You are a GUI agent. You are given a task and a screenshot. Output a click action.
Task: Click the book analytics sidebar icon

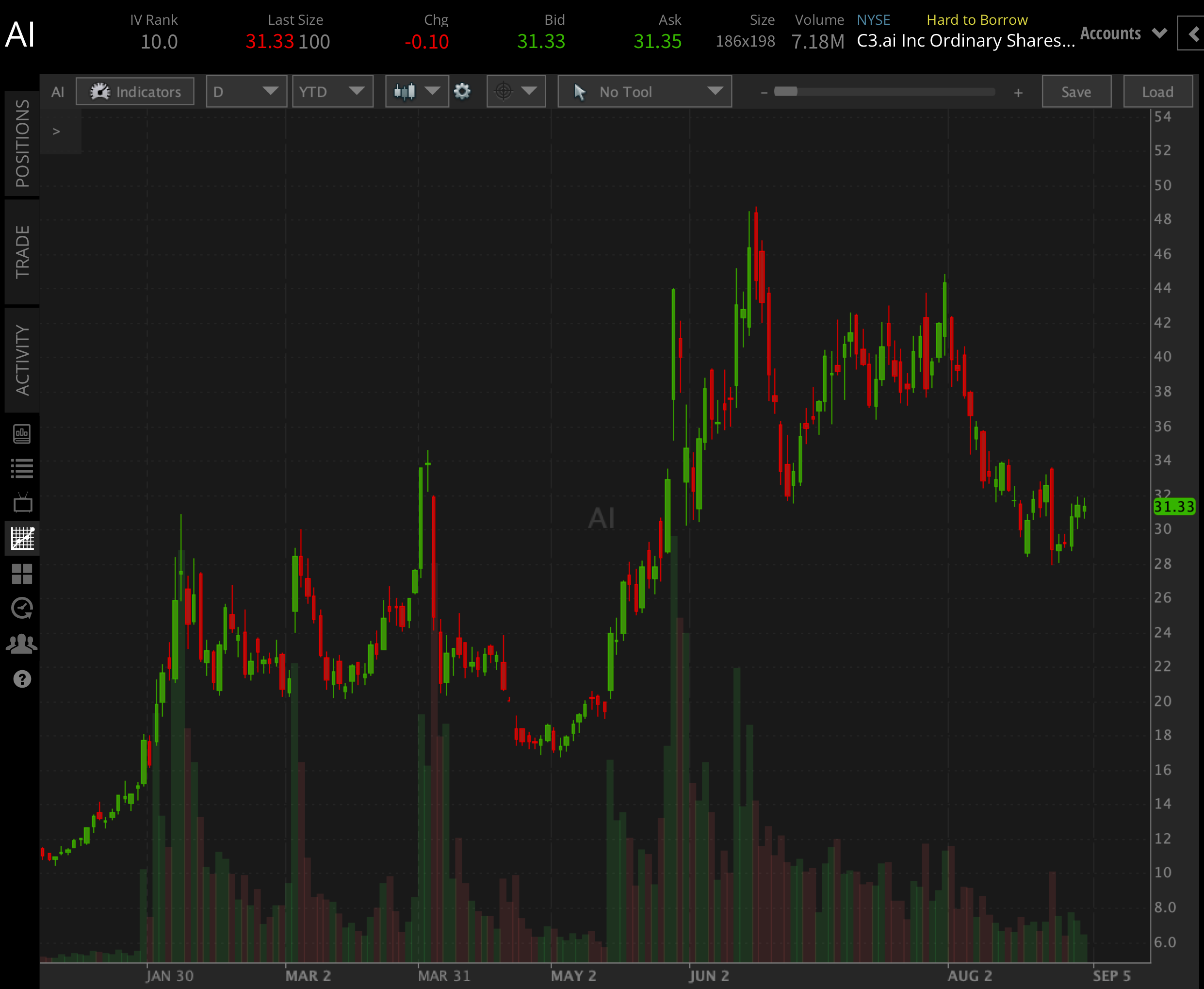coord(22,433)
